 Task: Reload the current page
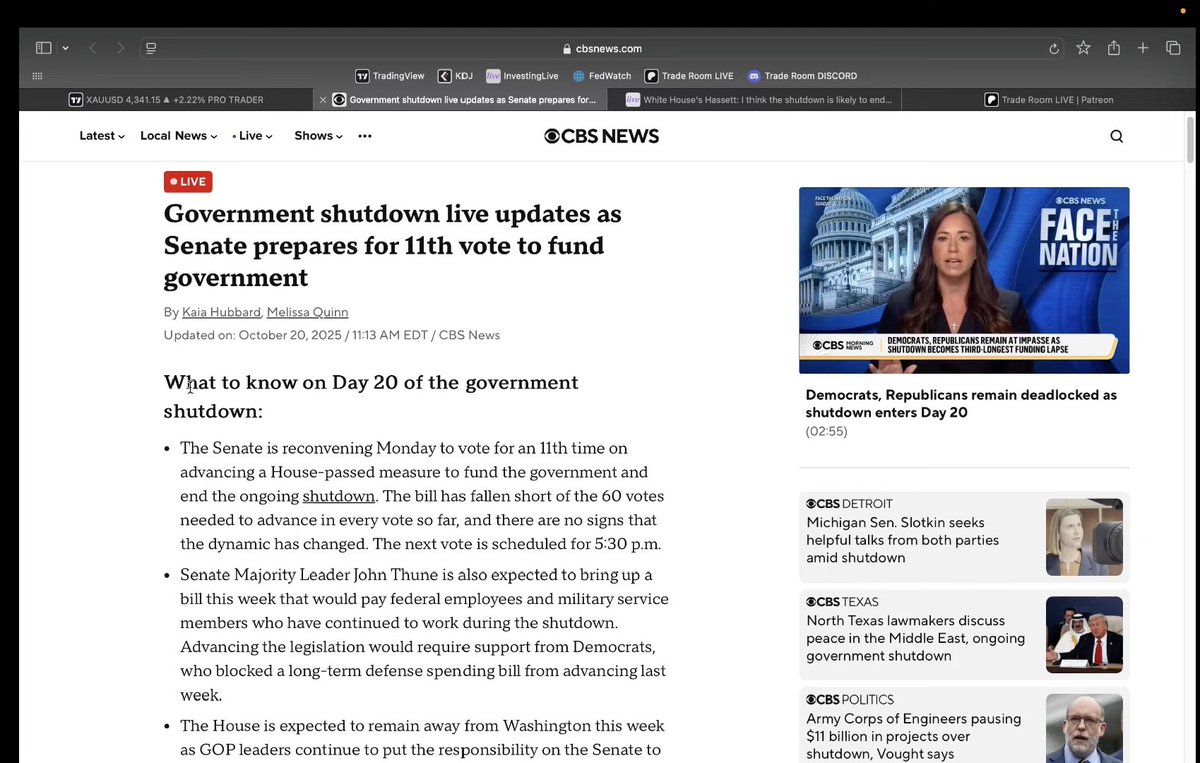click(x=1054, y=48)
